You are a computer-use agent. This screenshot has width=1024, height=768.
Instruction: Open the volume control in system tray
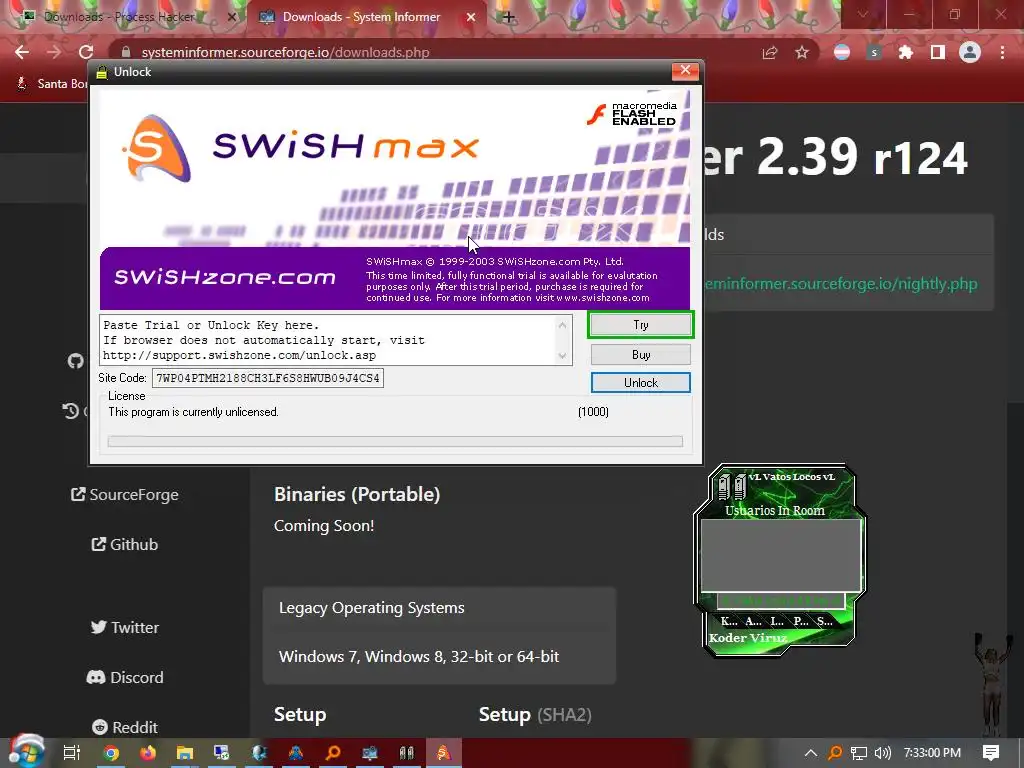883,753
